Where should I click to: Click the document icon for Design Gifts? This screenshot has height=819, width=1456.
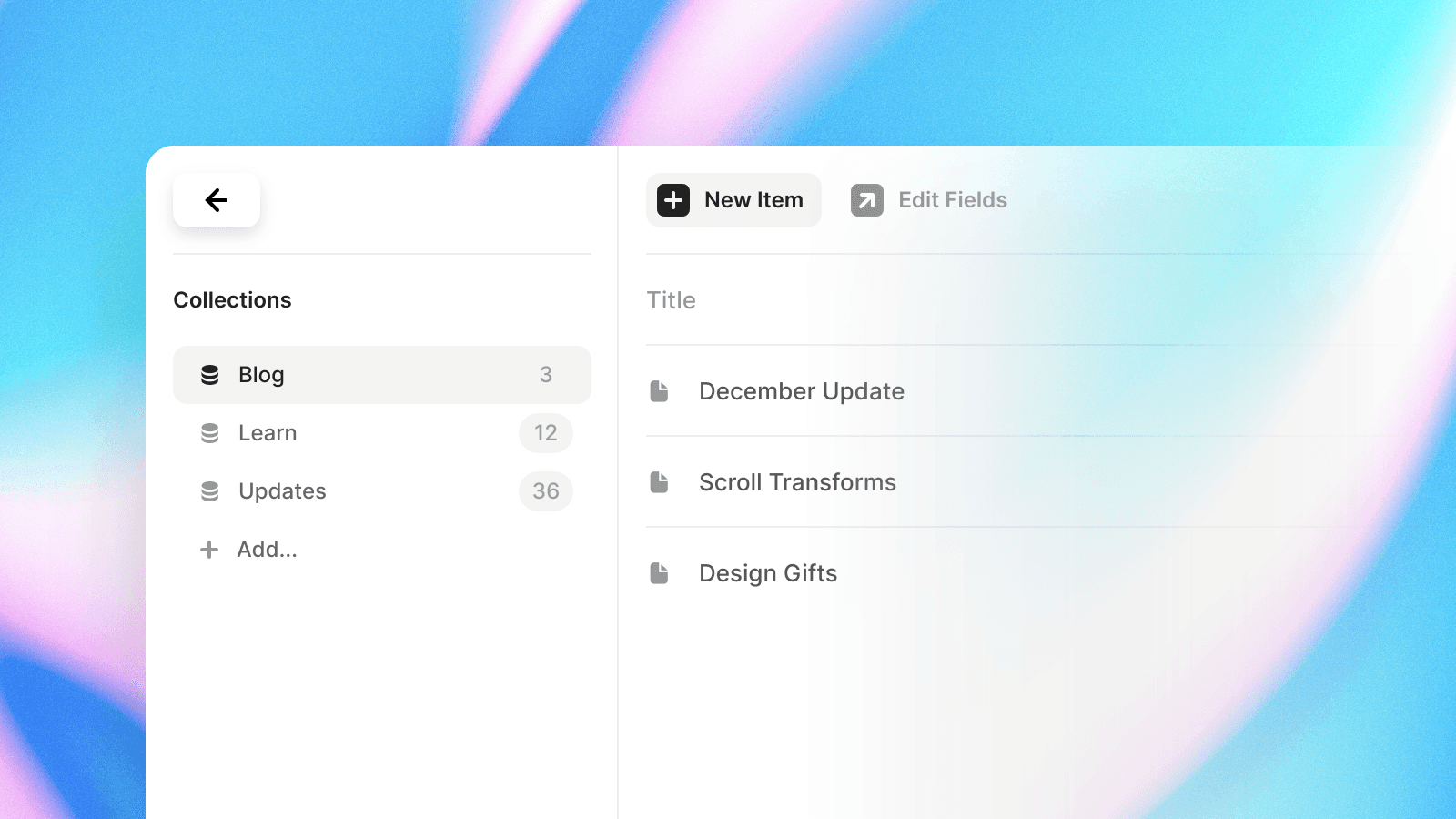click(x=660, y=573)
